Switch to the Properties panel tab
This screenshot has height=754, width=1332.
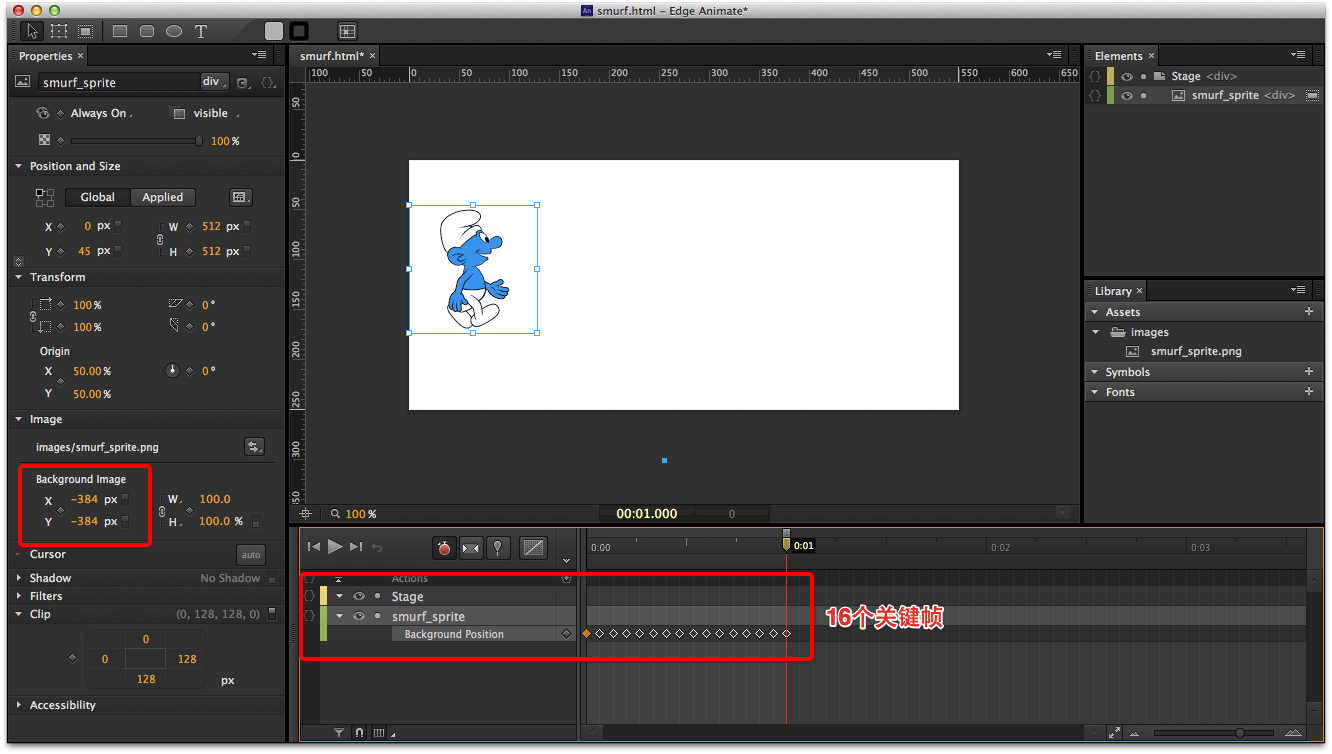46,56
